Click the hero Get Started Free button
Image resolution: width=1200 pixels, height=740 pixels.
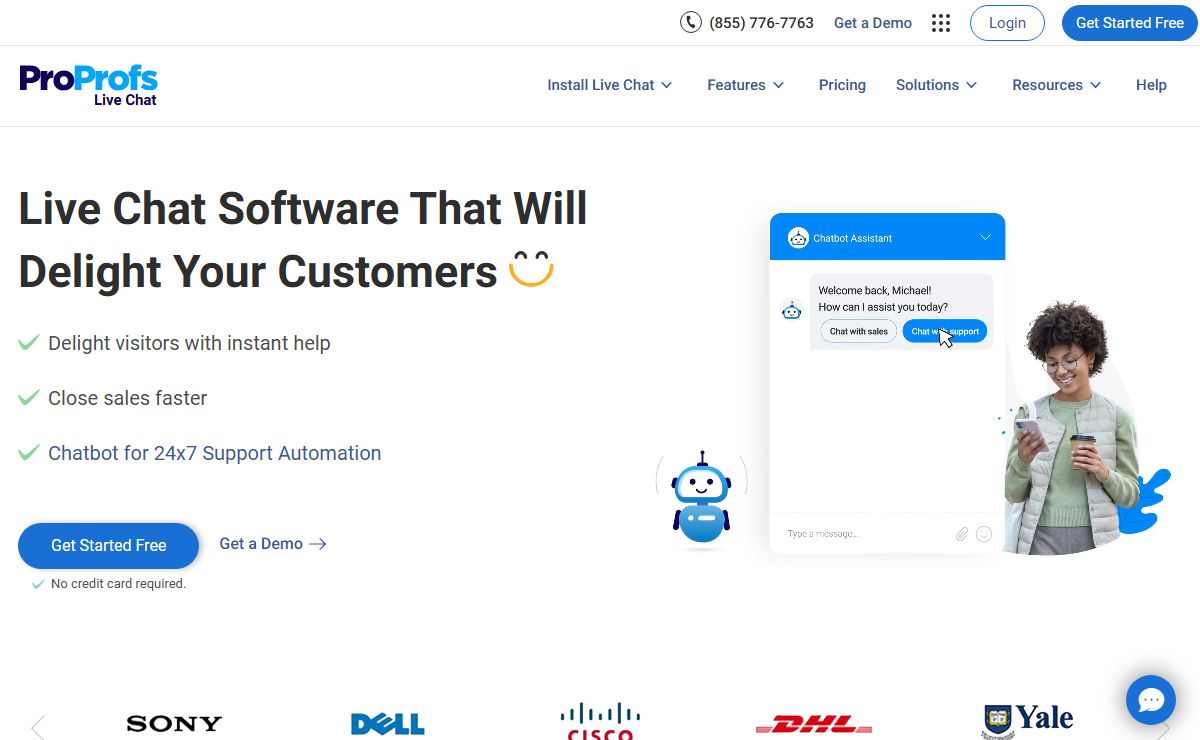(109, 545)
